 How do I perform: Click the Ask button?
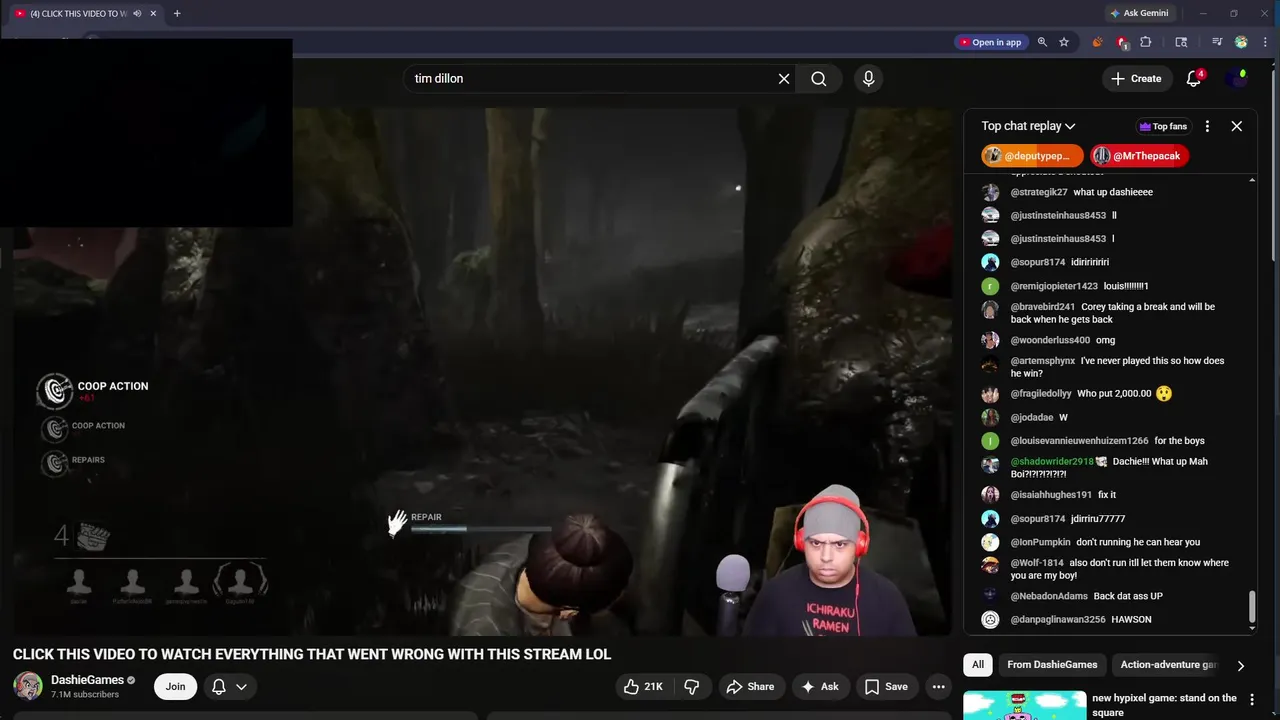[820, 686]
